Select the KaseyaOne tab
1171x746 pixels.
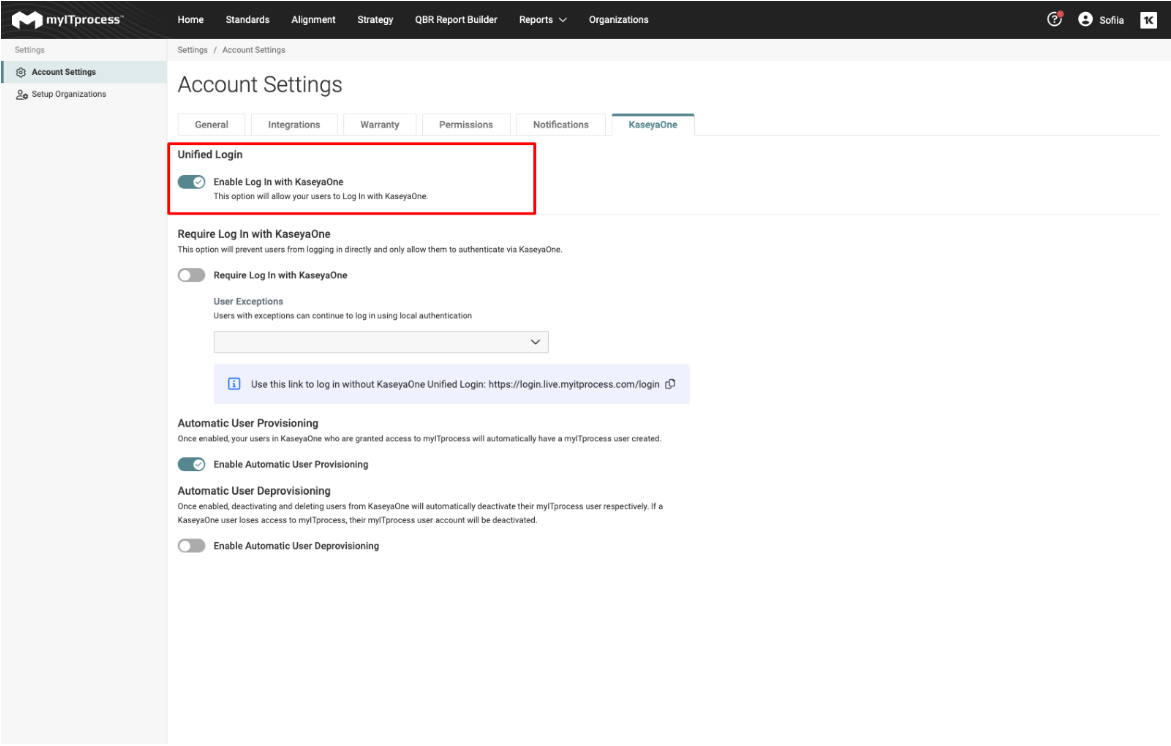coord(653,125)
